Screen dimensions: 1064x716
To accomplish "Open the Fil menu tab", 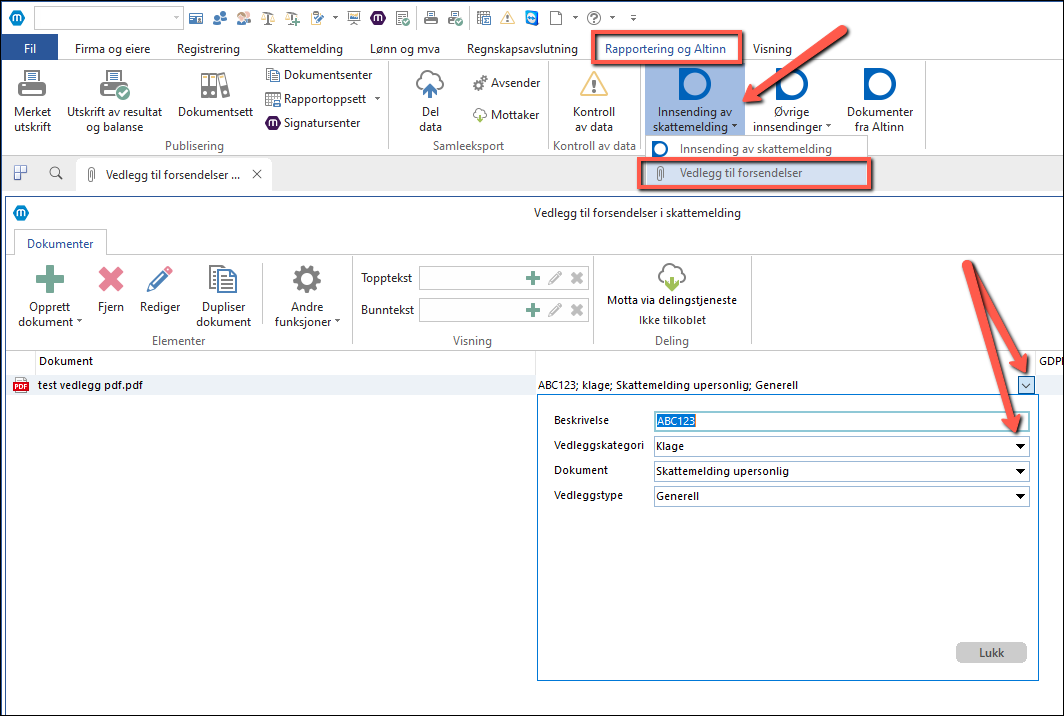I will point(30,49).
